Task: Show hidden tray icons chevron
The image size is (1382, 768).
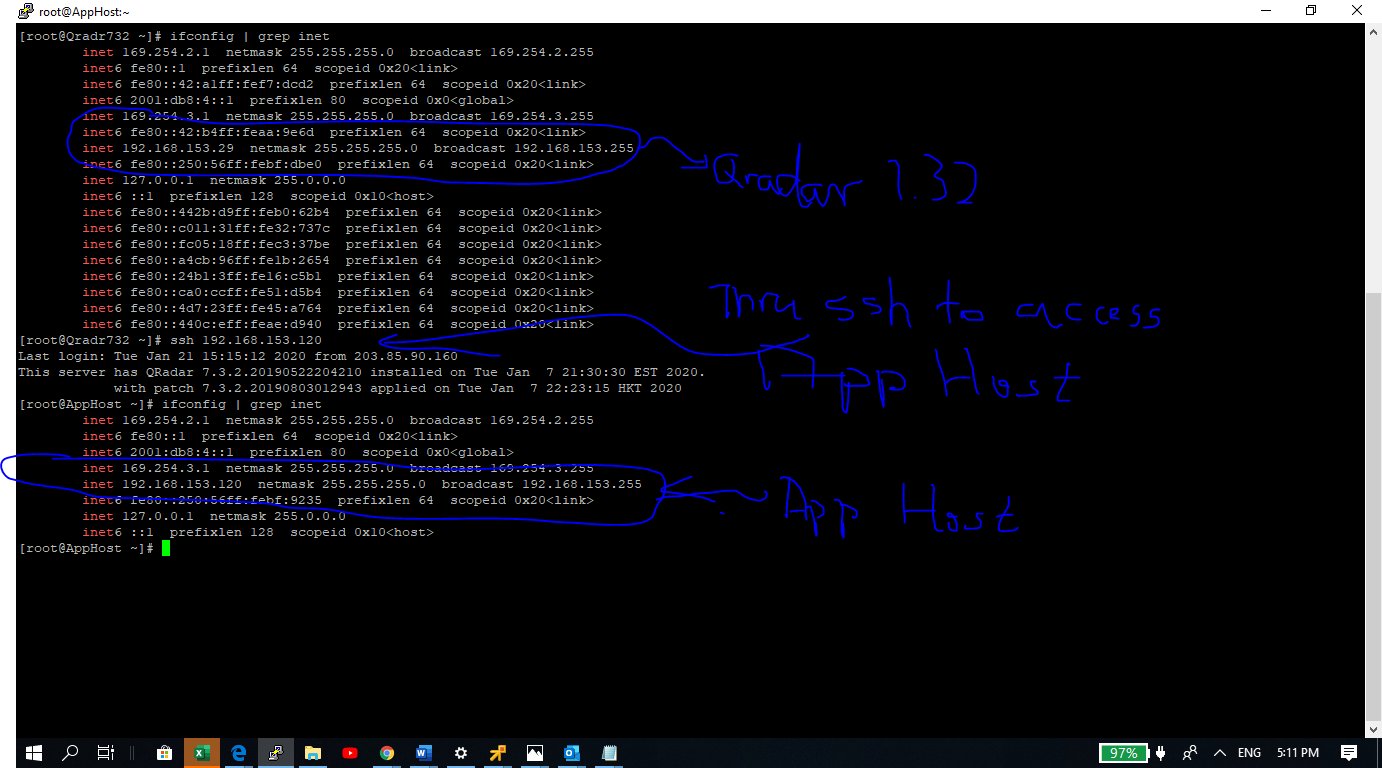Action: click(x=1220, y=753)
